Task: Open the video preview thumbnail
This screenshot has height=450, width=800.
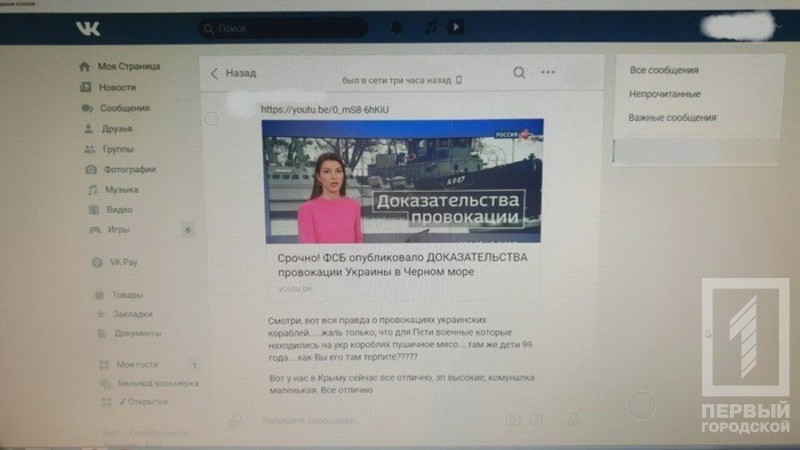Action: (x=403, y=182)
